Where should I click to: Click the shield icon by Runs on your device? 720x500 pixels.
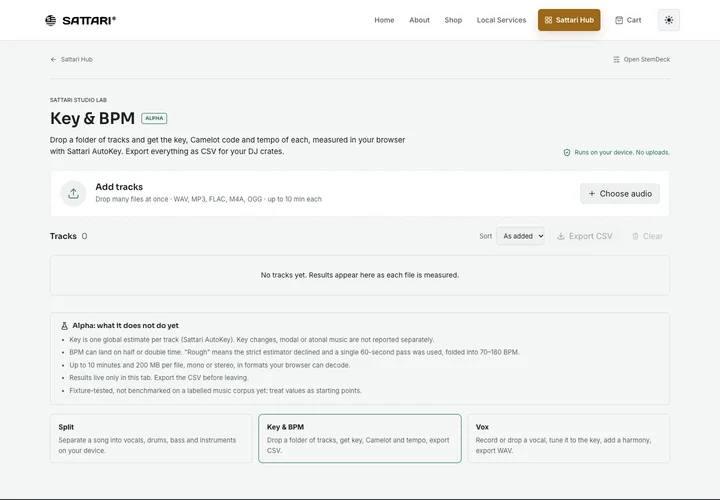coord(567,152)
